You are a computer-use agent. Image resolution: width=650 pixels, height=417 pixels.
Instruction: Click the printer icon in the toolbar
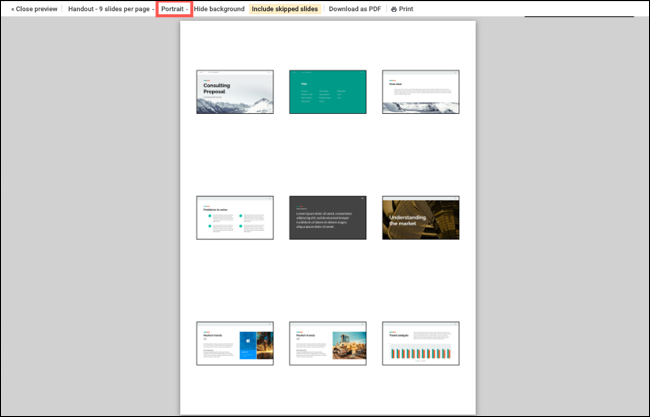click(394, 9)
